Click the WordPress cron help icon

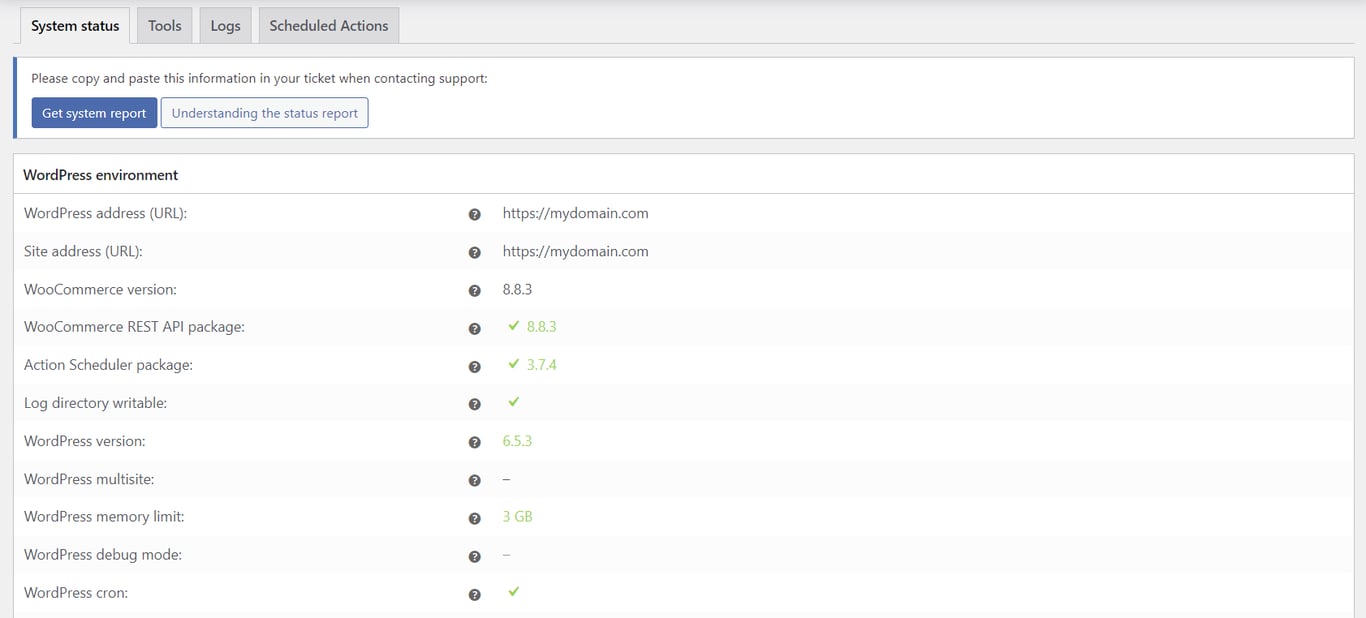pyautogui.click(x=474, y=593)
